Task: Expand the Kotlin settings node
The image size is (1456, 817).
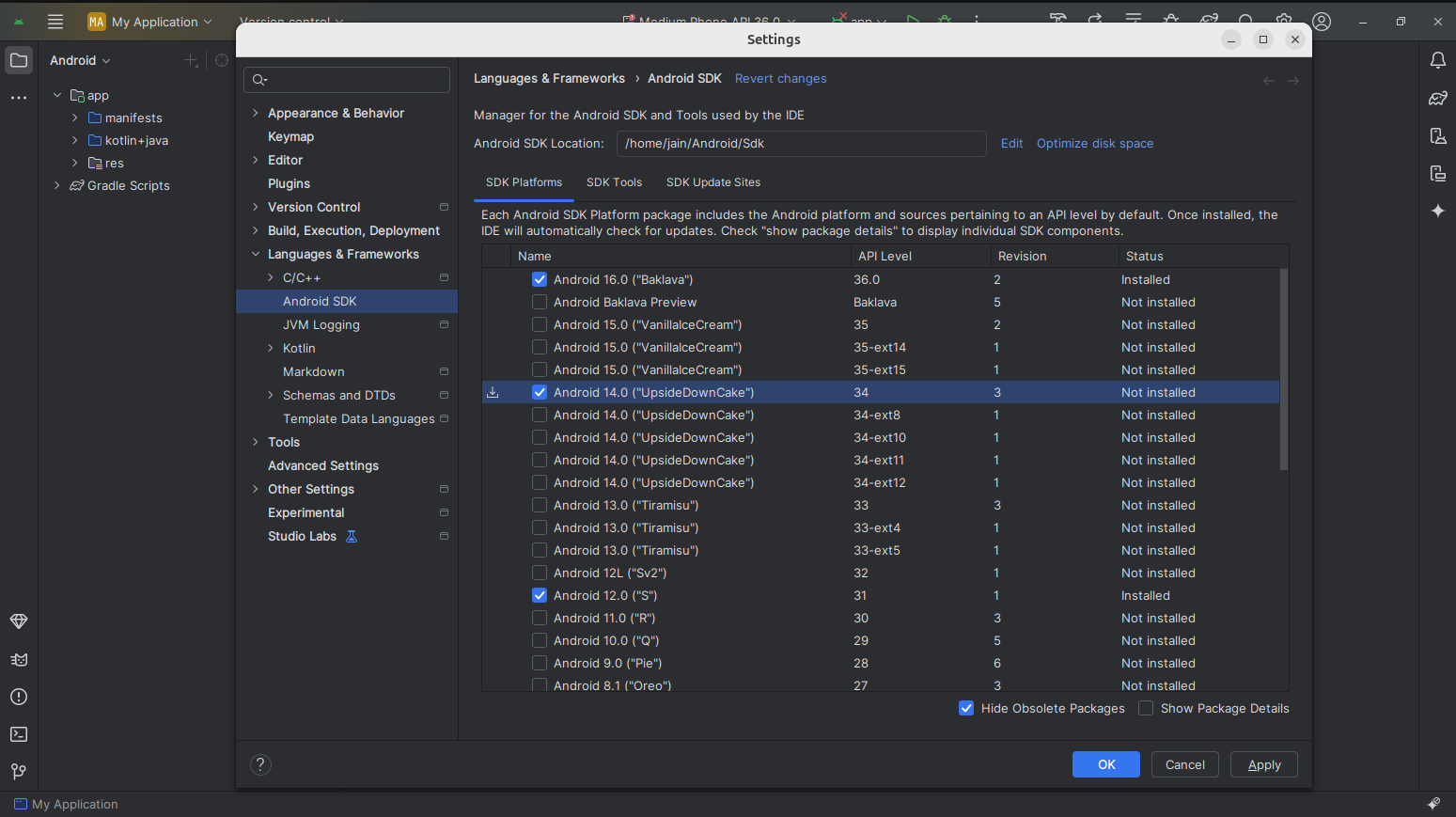Action: click(x=270, y=348)
